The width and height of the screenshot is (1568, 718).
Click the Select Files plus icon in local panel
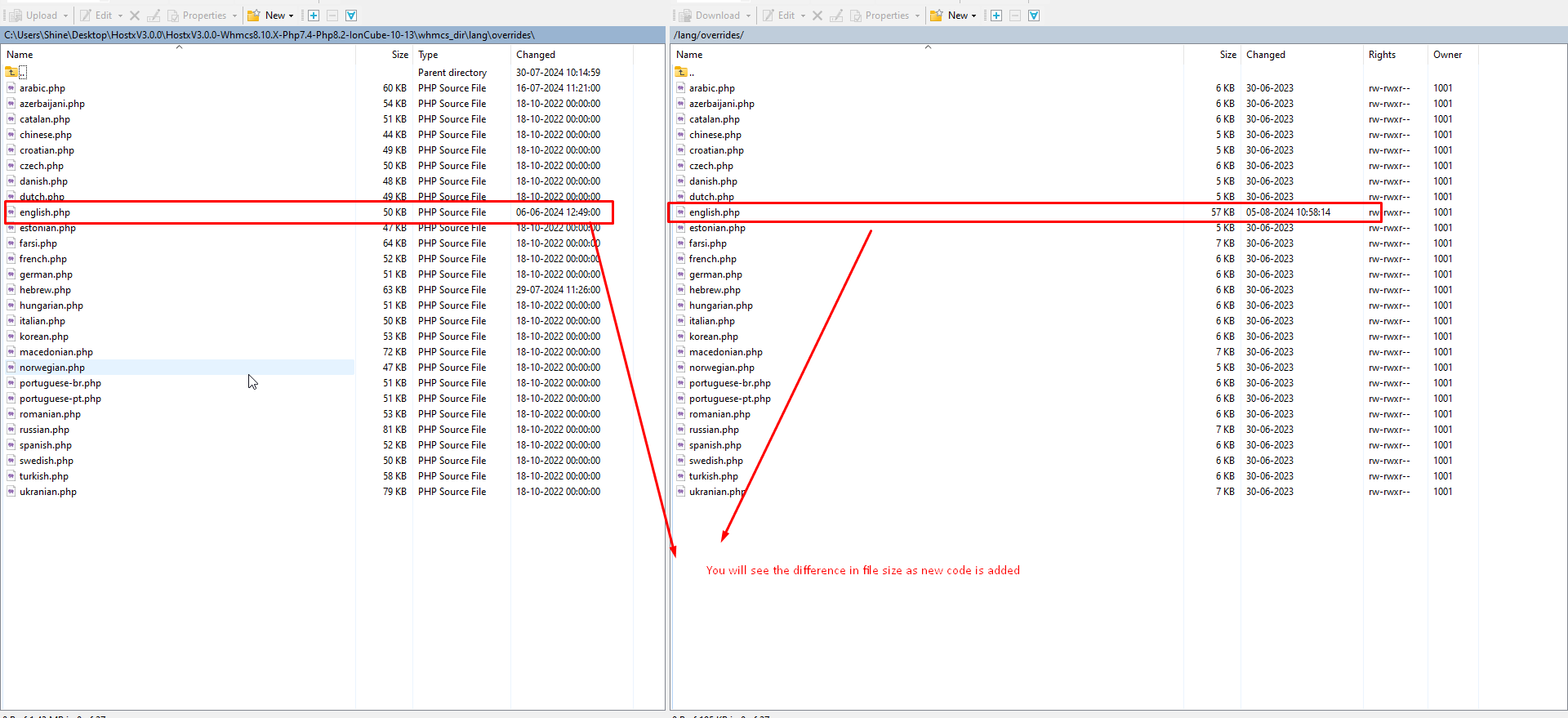coord(314,16)
